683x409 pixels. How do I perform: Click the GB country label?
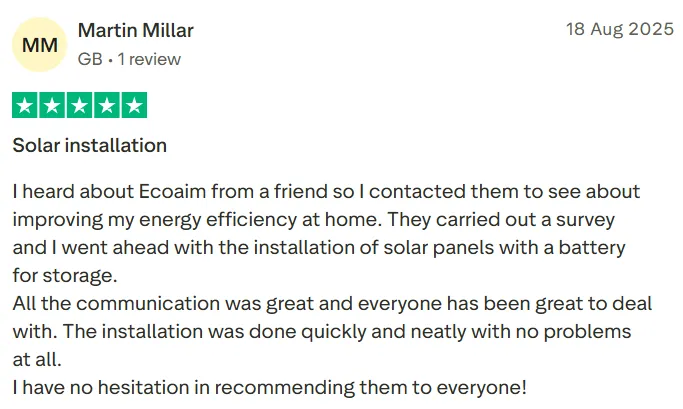tap(90, 59)
